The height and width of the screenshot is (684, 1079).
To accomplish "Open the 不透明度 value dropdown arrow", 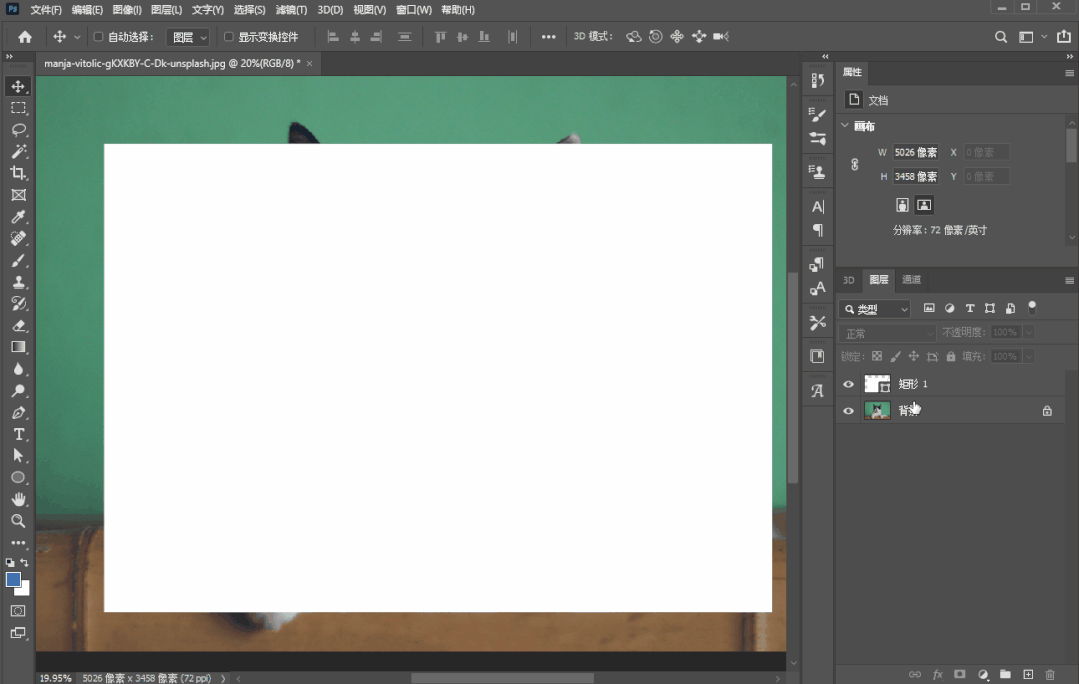I will click(x=1029, y=332).
